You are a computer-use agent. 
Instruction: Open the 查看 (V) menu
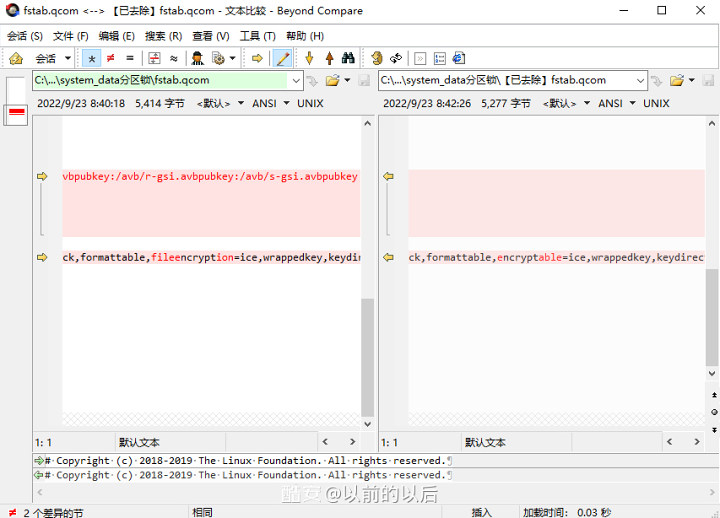(x=211, y=36)
